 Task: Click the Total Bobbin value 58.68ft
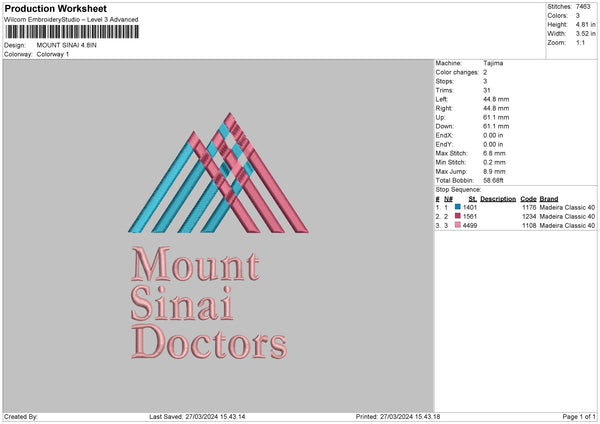(493, 180)
